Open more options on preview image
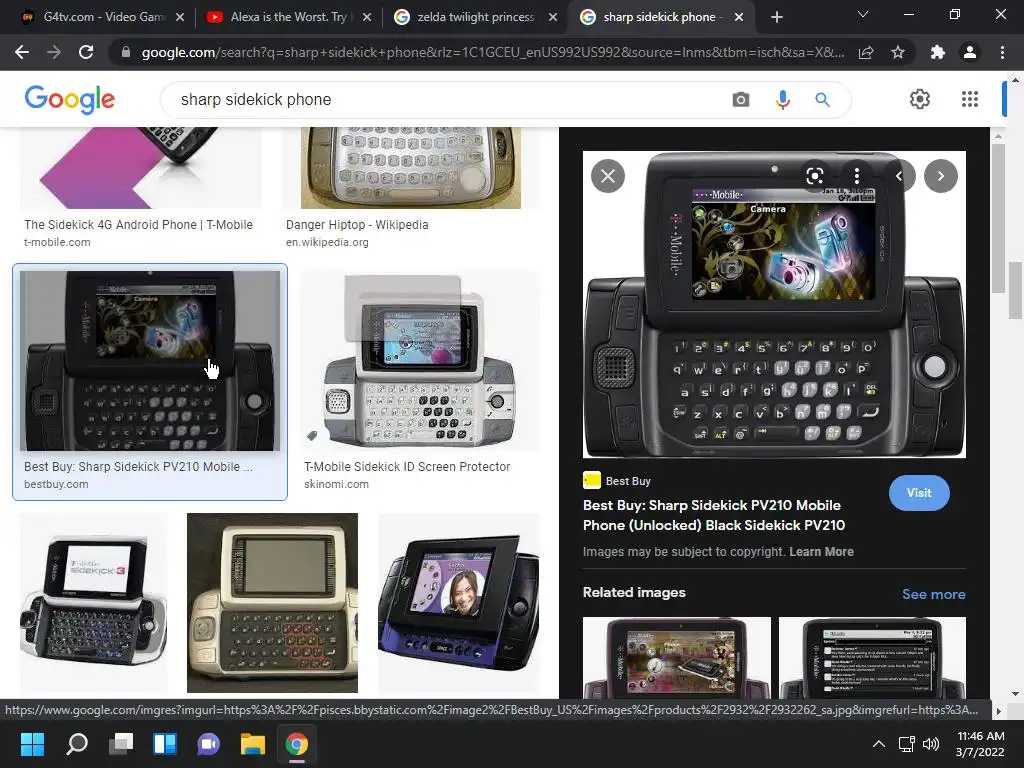 coord(857,176)
